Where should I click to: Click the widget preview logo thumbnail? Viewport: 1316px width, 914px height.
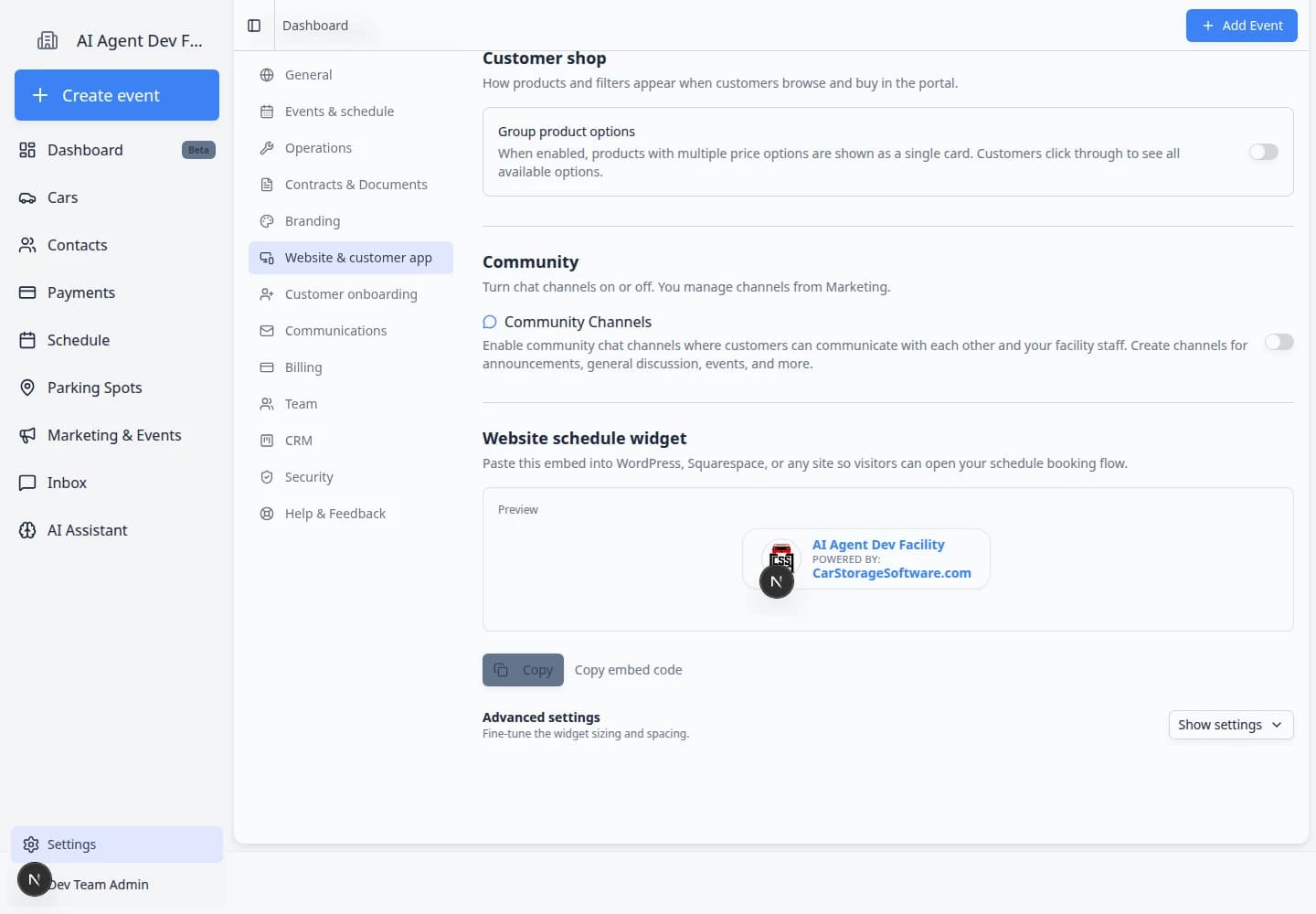pyautogui.click(x=781, y=558)
